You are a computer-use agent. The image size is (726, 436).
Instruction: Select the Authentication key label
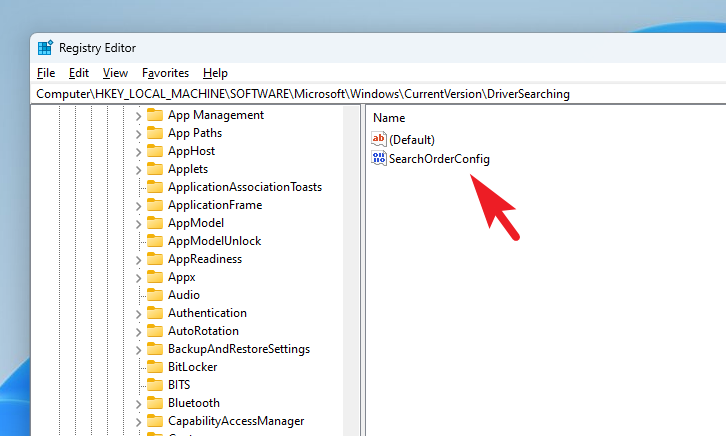coord(207,313)
